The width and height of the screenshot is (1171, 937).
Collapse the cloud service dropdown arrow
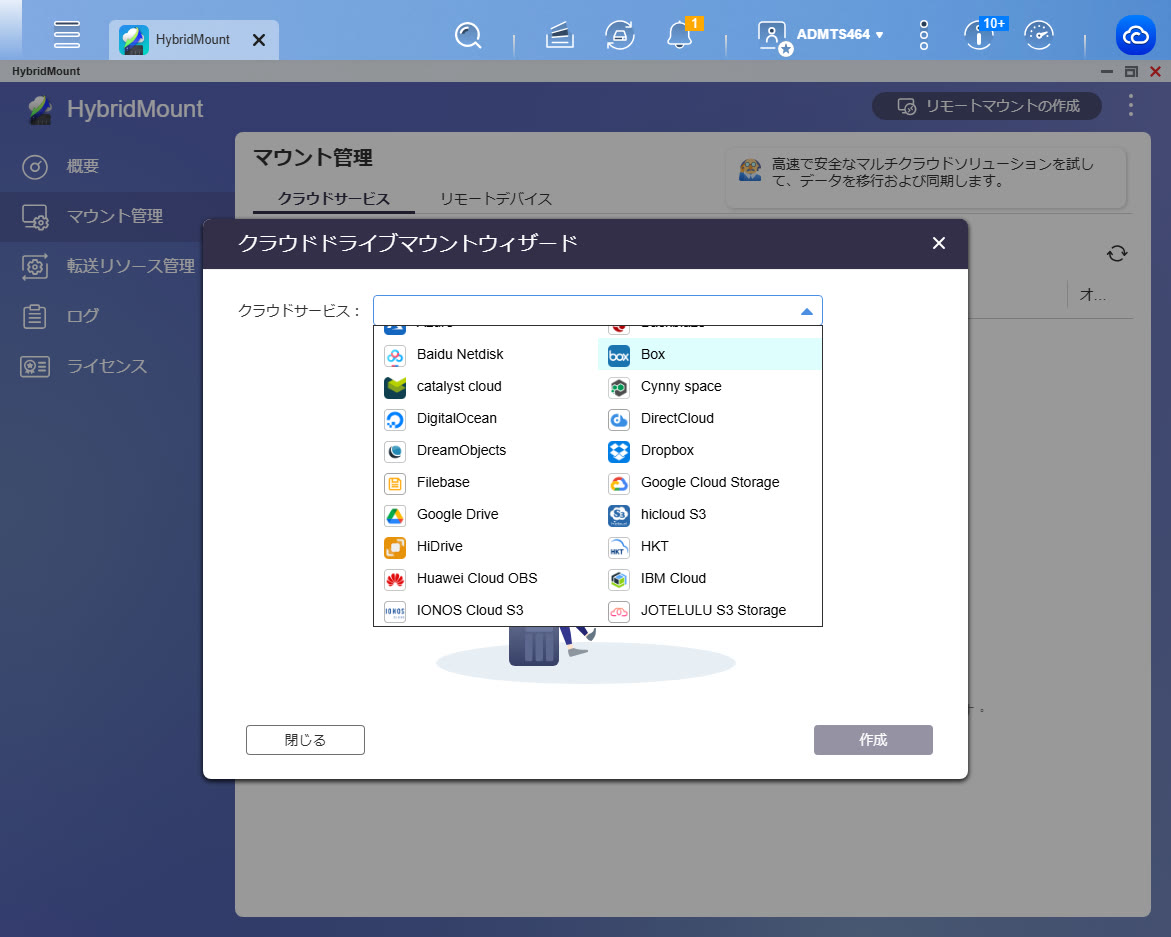pos(807,311)
